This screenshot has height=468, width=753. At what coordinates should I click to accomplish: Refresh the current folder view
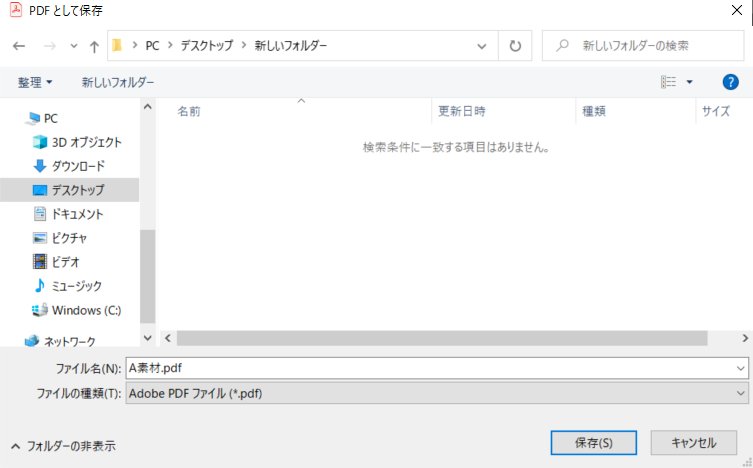click(x=514, y=46)
